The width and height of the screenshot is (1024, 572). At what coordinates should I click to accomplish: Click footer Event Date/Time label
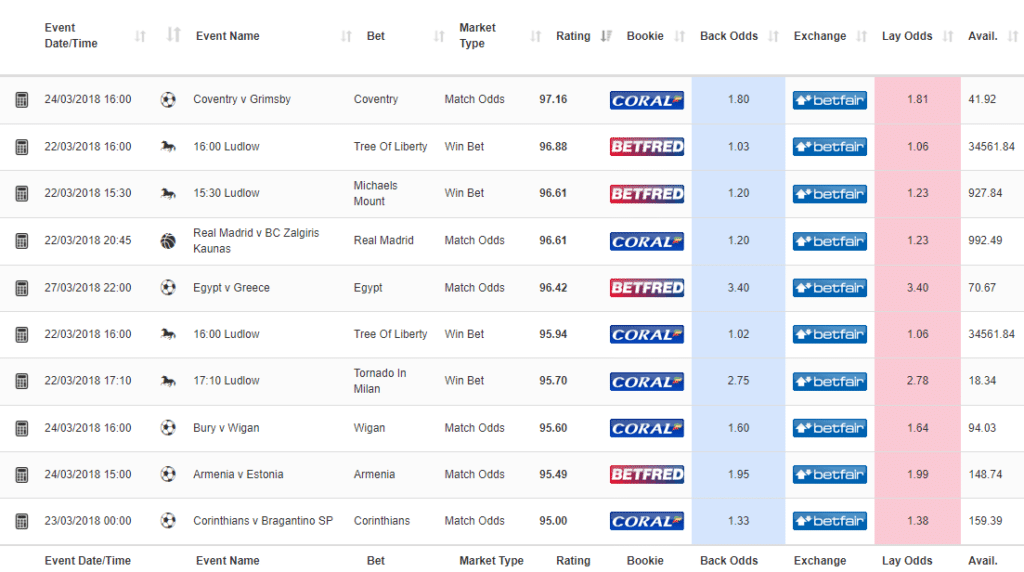click(88, 560)
